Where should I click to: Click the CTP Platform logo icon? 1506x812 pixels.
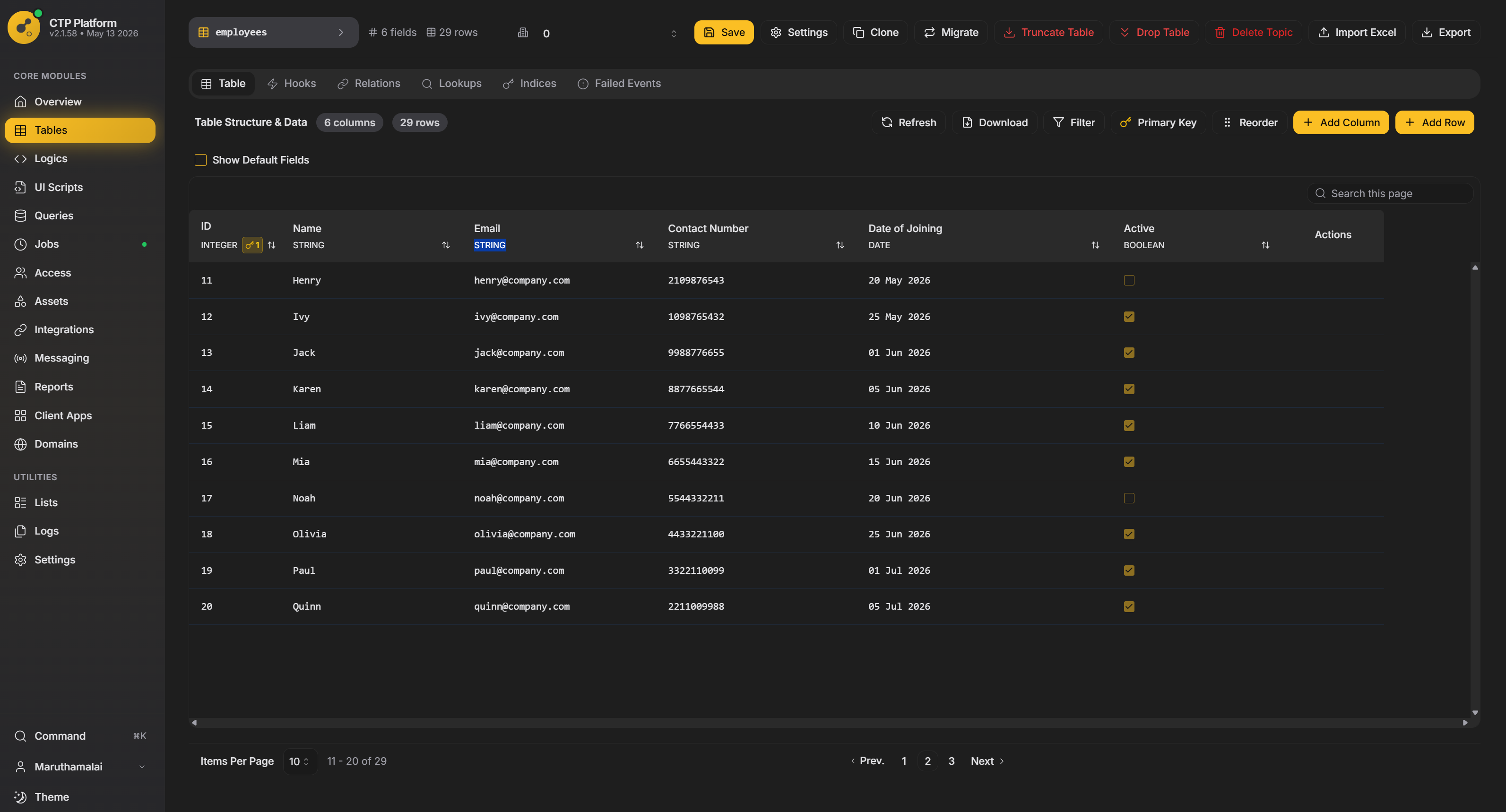[24, 27]
